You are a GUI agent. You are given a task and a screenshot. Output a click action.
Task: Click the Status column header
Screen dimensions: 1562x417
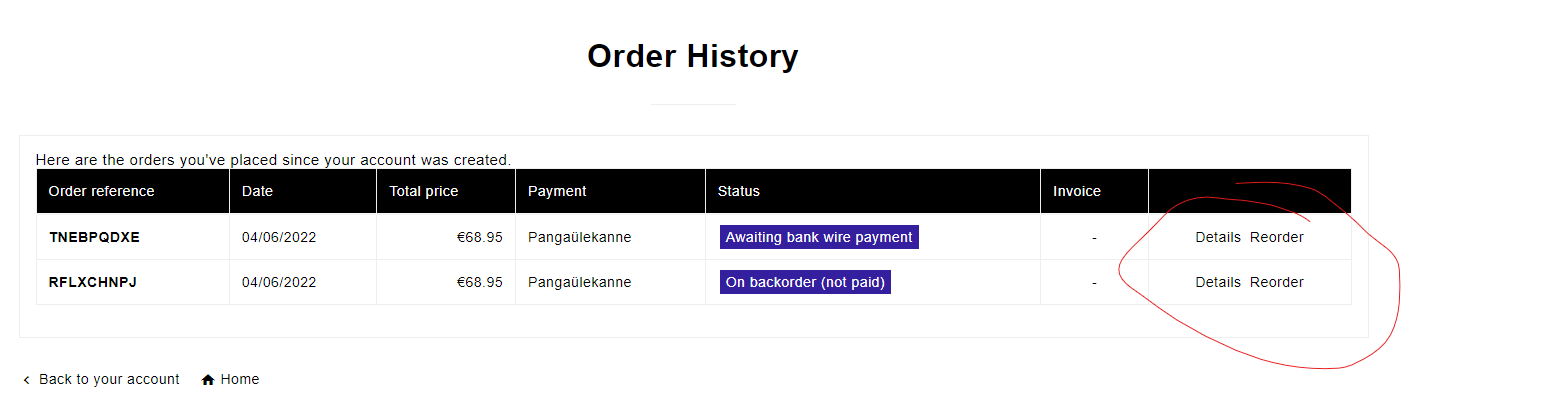coord(738,191)
